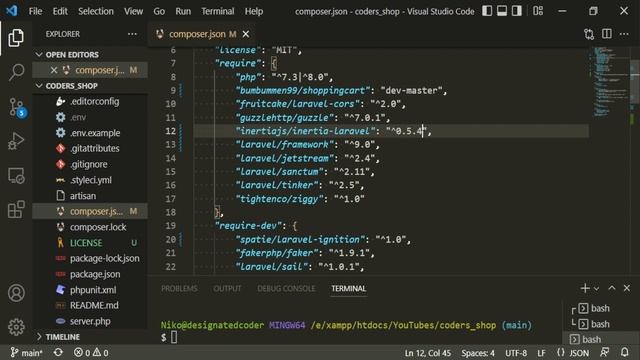
Task: Open the Selection menu
Action: pos(96,11)
